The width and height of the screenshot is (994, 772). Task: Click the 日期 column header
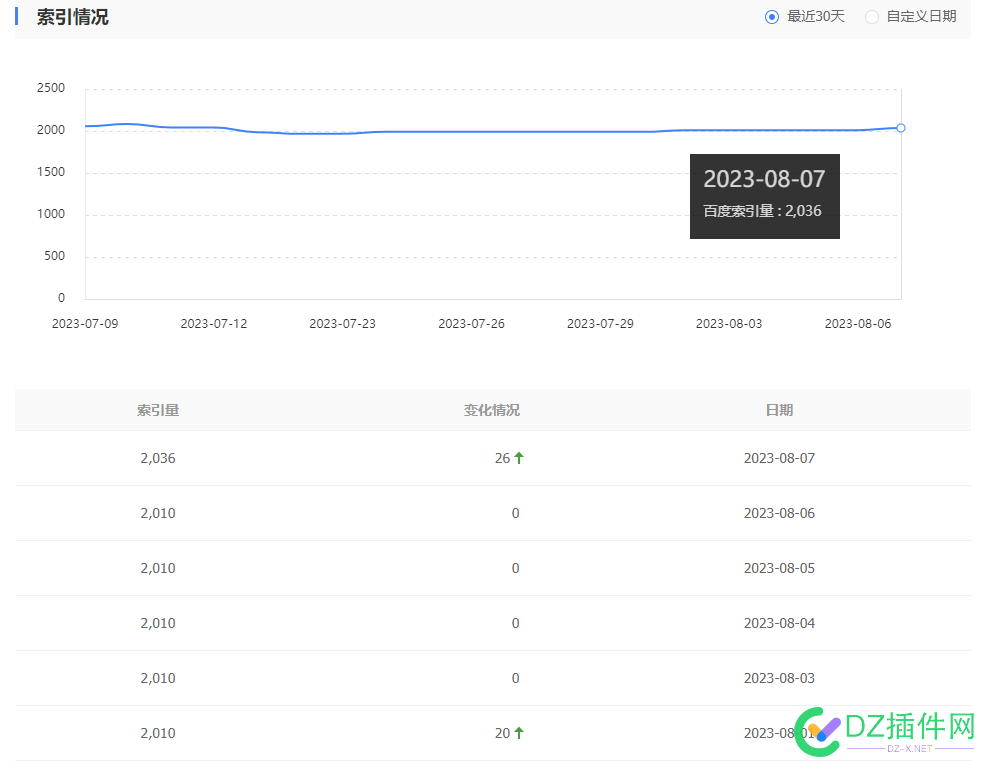(780, 409)
